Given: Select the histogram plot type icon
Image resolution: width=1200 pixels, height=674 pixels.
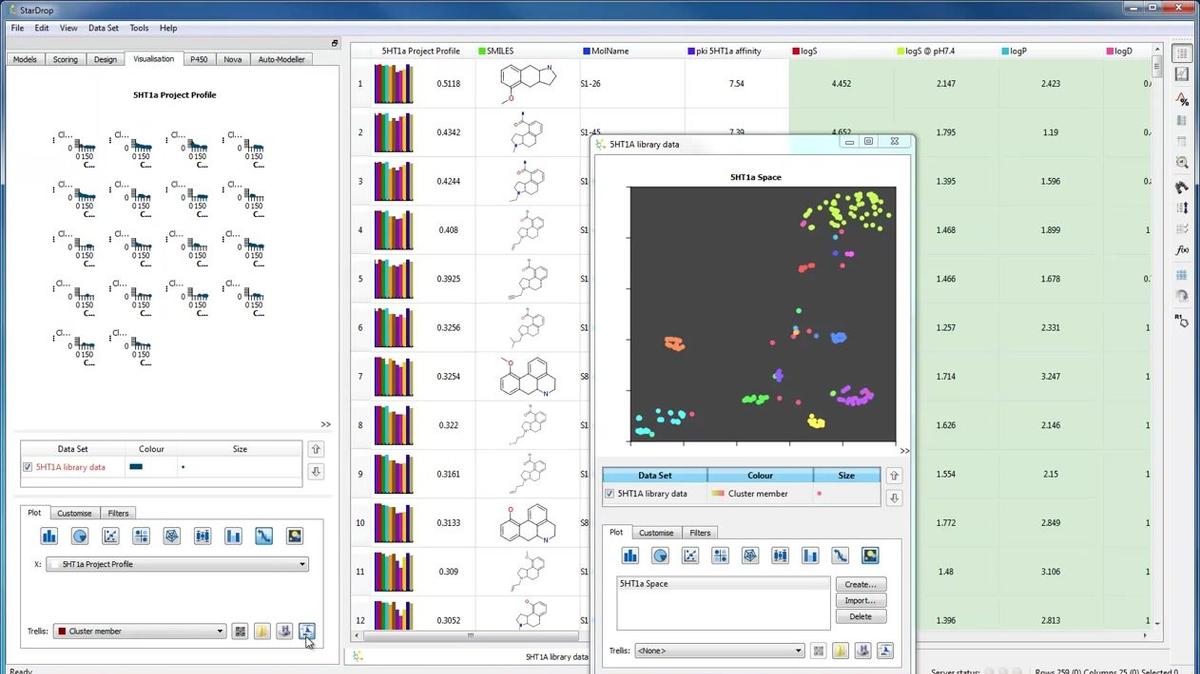Looking at the screenshot, I should coord(50,535).
